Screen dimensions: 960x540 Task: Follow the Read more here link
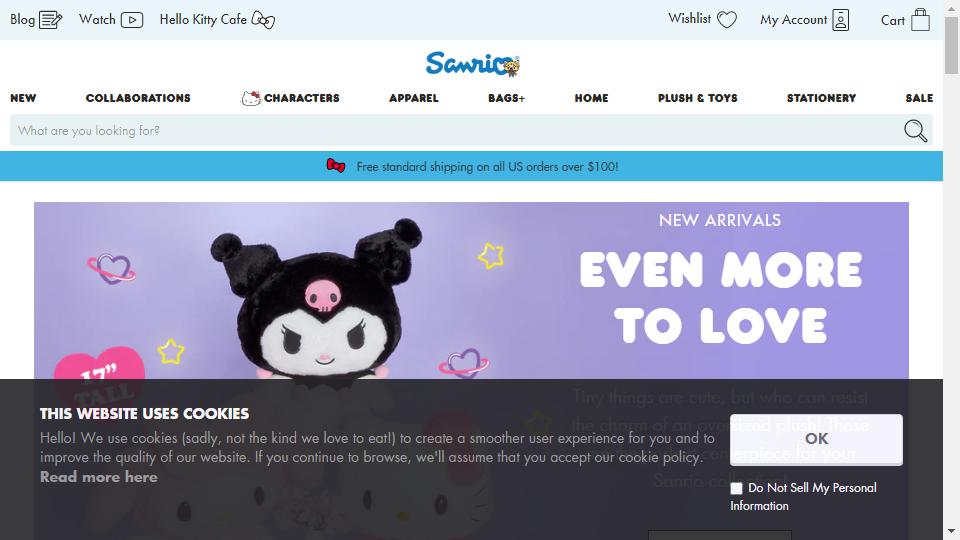pos(99,477)
